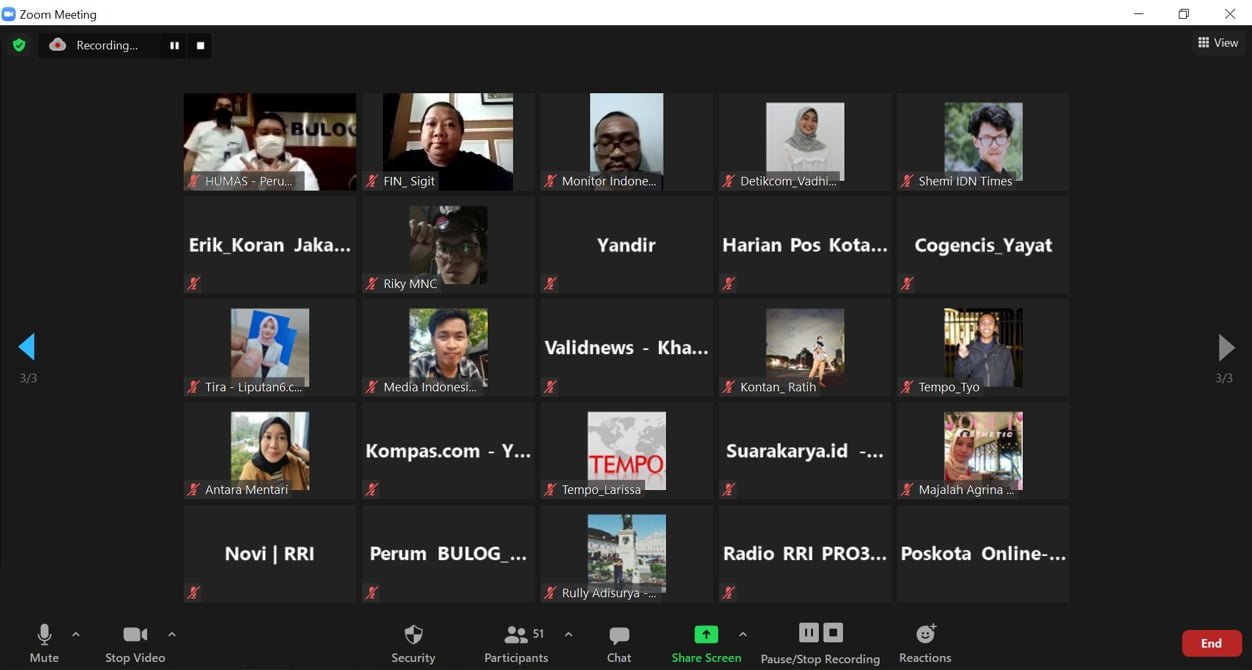
Task: Select the Poskota Online-... tile
Action: pos(983,554)
